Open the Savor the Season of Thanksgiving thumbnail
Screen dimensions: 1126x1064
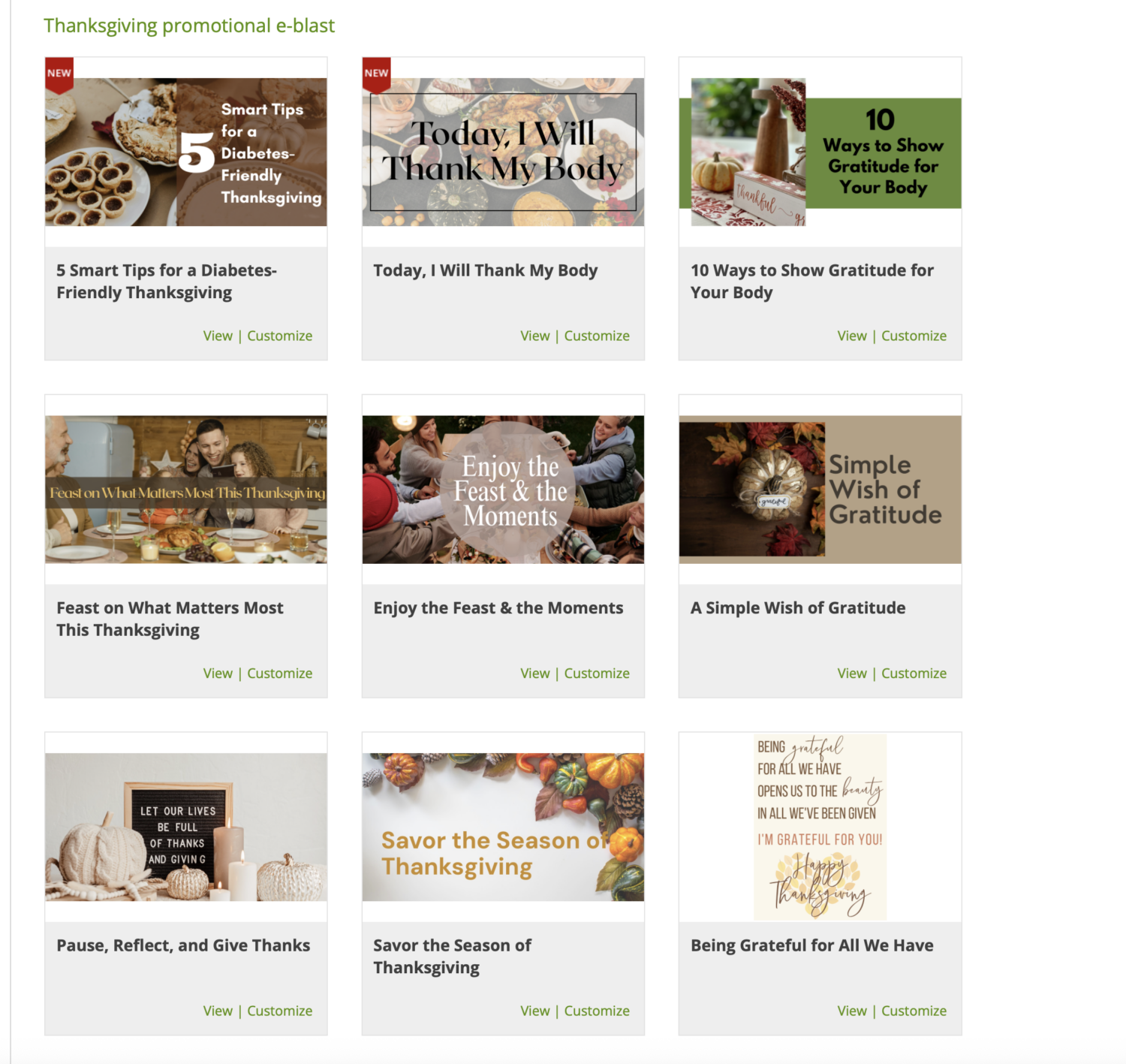(x=503, y=827)
